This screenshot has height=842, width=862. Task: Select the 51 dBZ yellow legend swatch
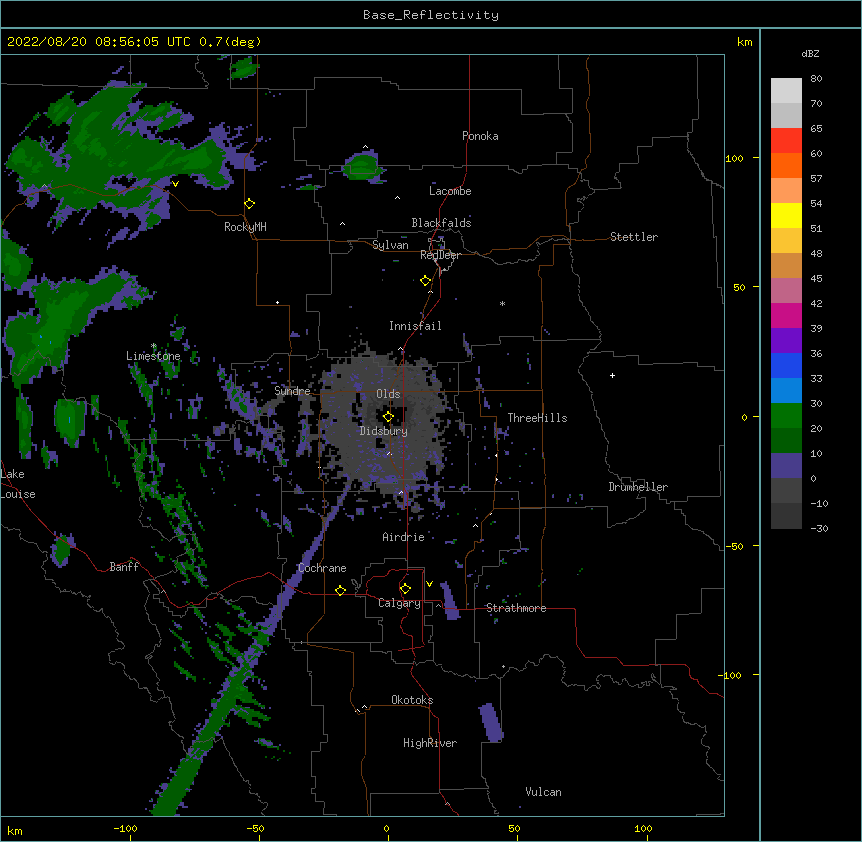pyautogui.click(x=786, y=215)
